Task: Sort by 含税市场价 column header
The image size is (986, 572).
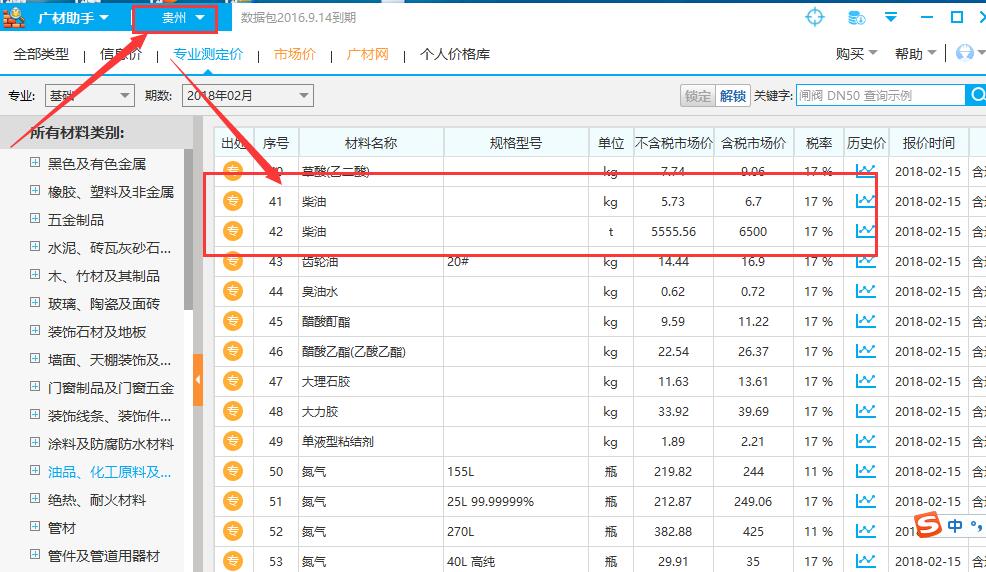Action: (753, 143)
